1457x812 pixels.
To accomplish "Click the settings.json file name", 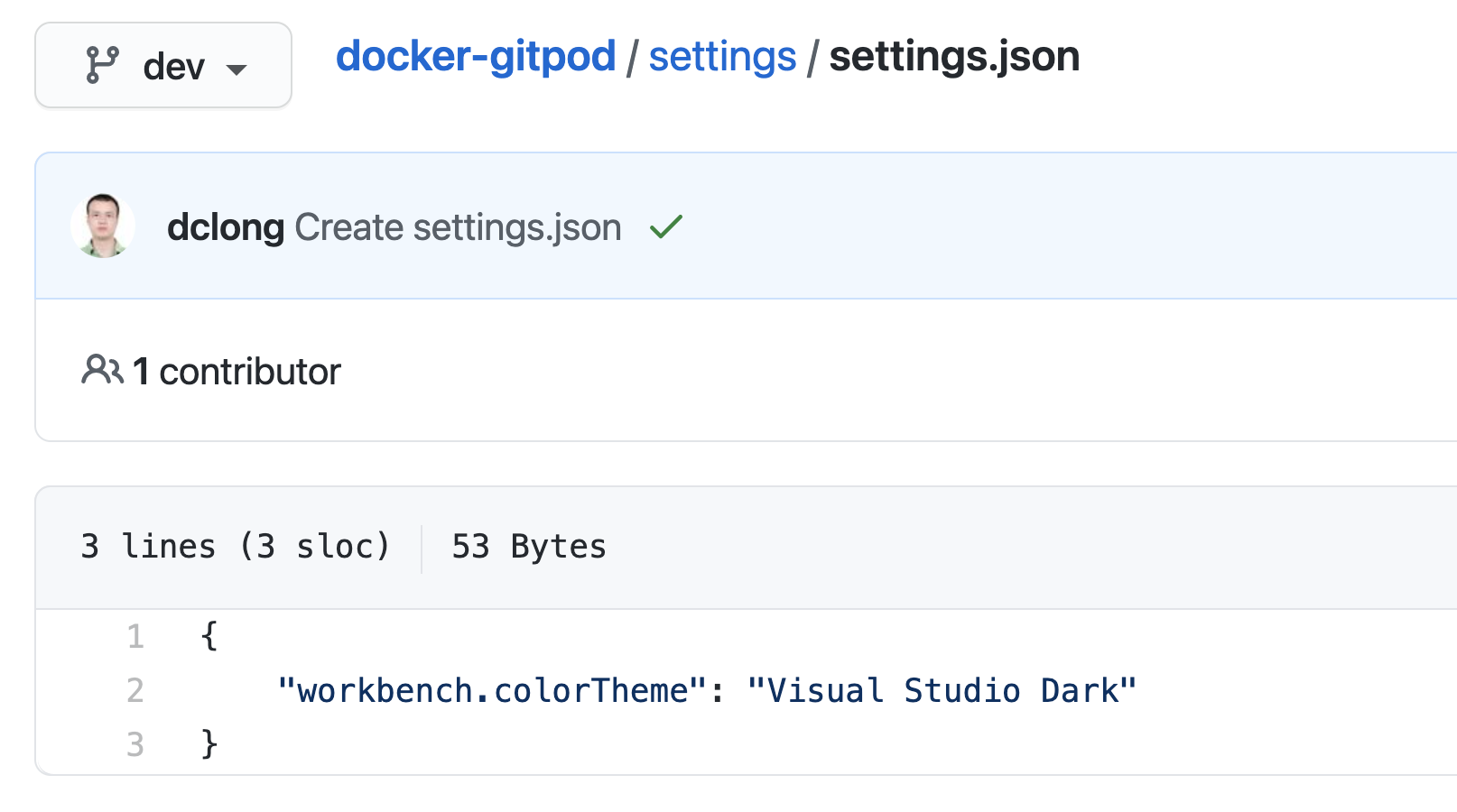I will click(x=954, y=57).
